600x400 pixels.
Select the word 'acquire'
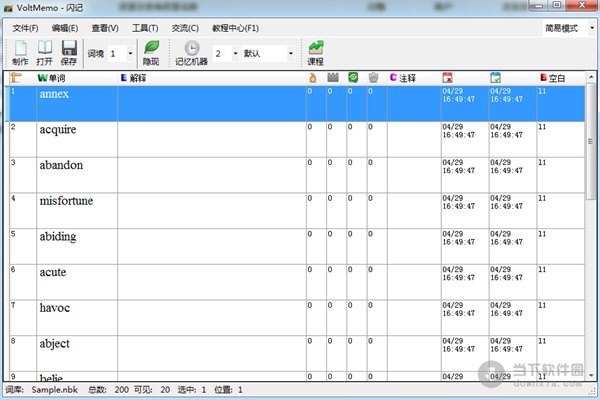(x=58, y=130)
